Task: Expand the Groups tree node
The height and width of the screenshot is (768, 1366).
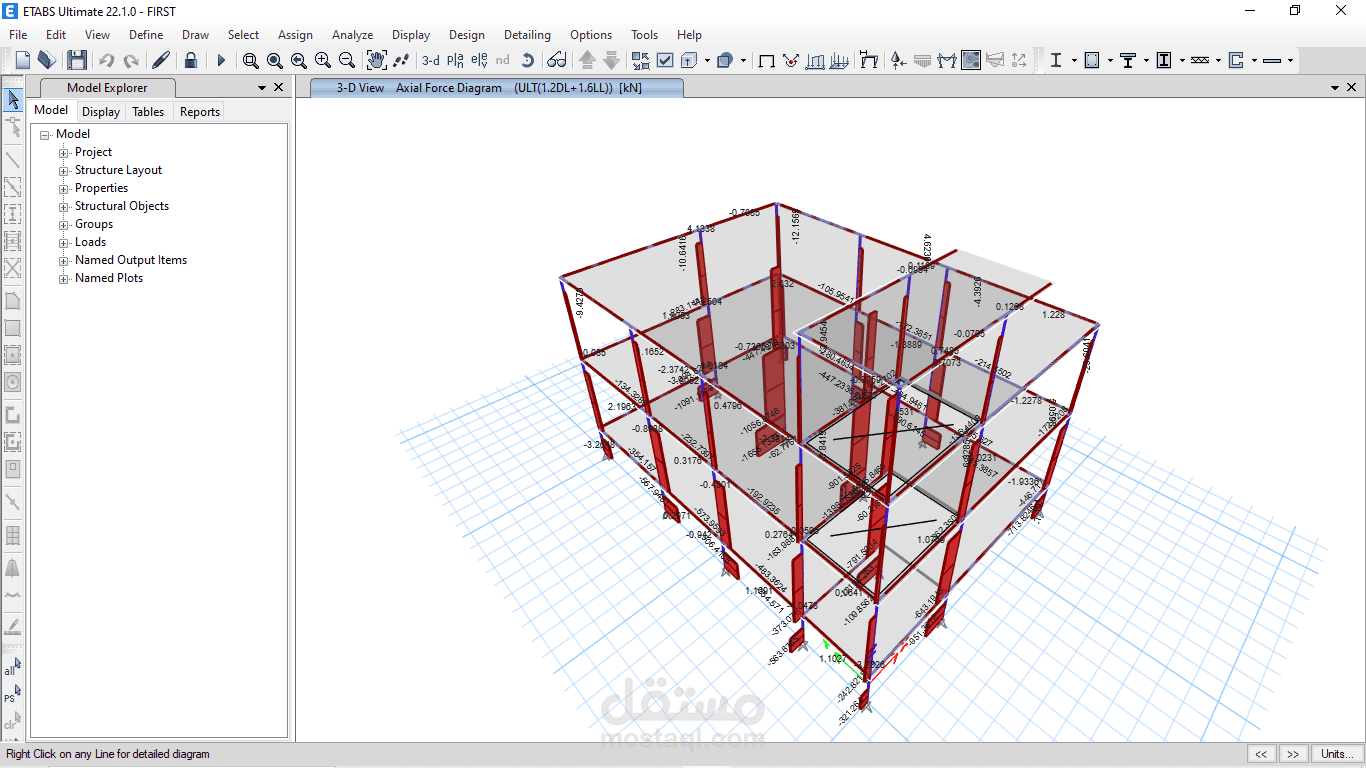Action: (x=64, y=225)
